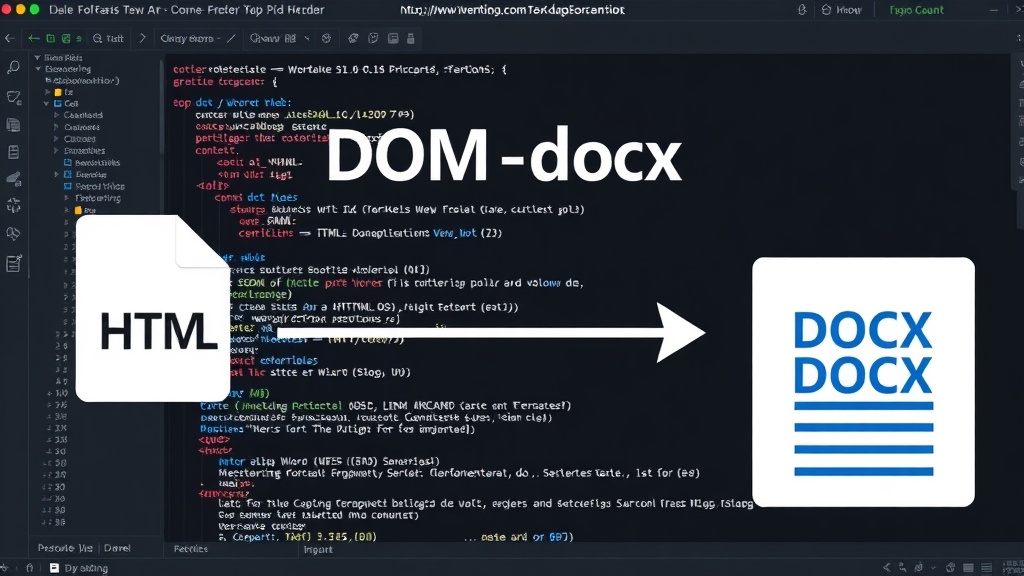Click the file tree vertical scrollbar
Viewport: 1024px width, 576px height.
(161, 108)
